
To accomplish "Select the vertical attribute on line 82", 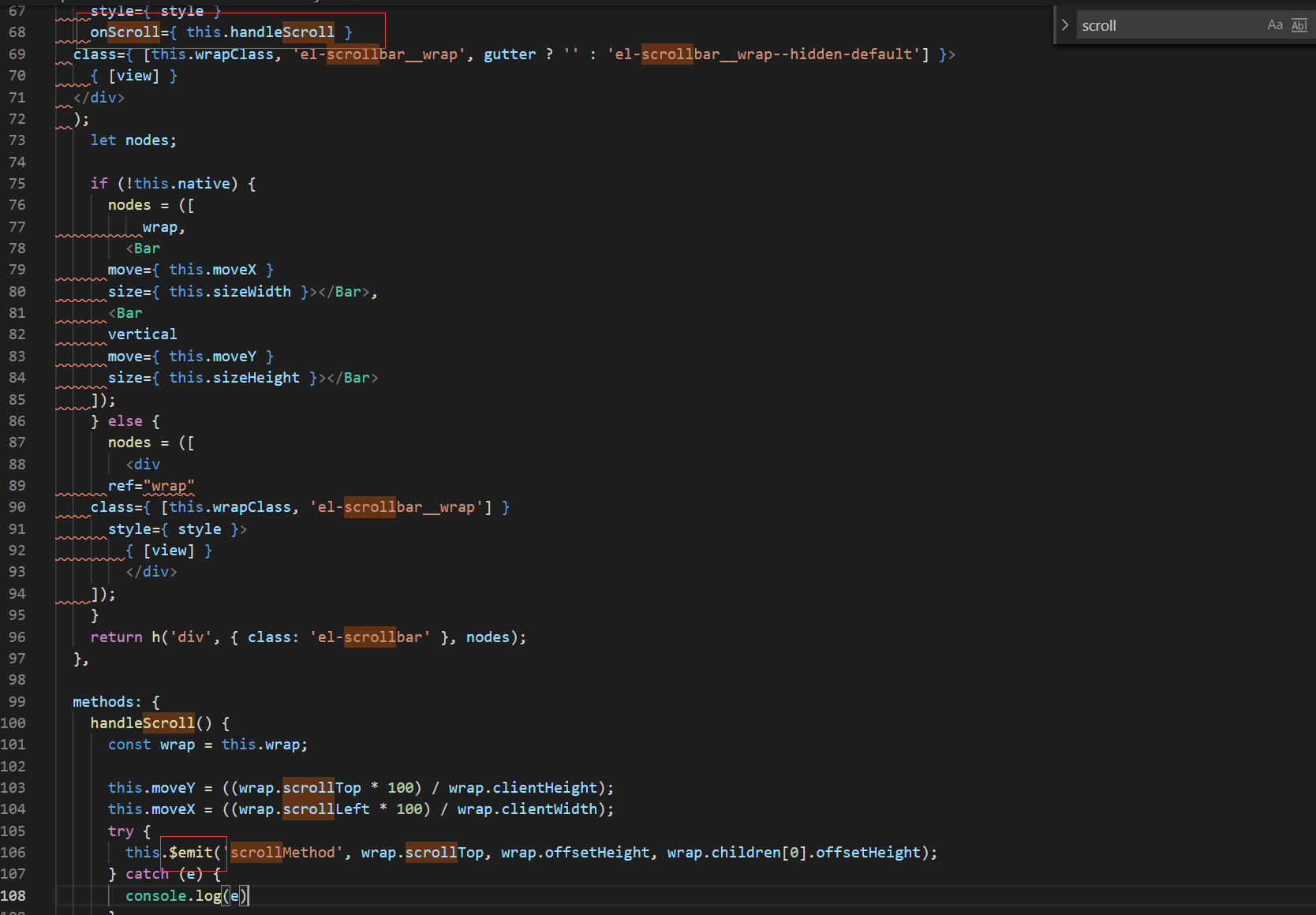I will tap(142, 334).
